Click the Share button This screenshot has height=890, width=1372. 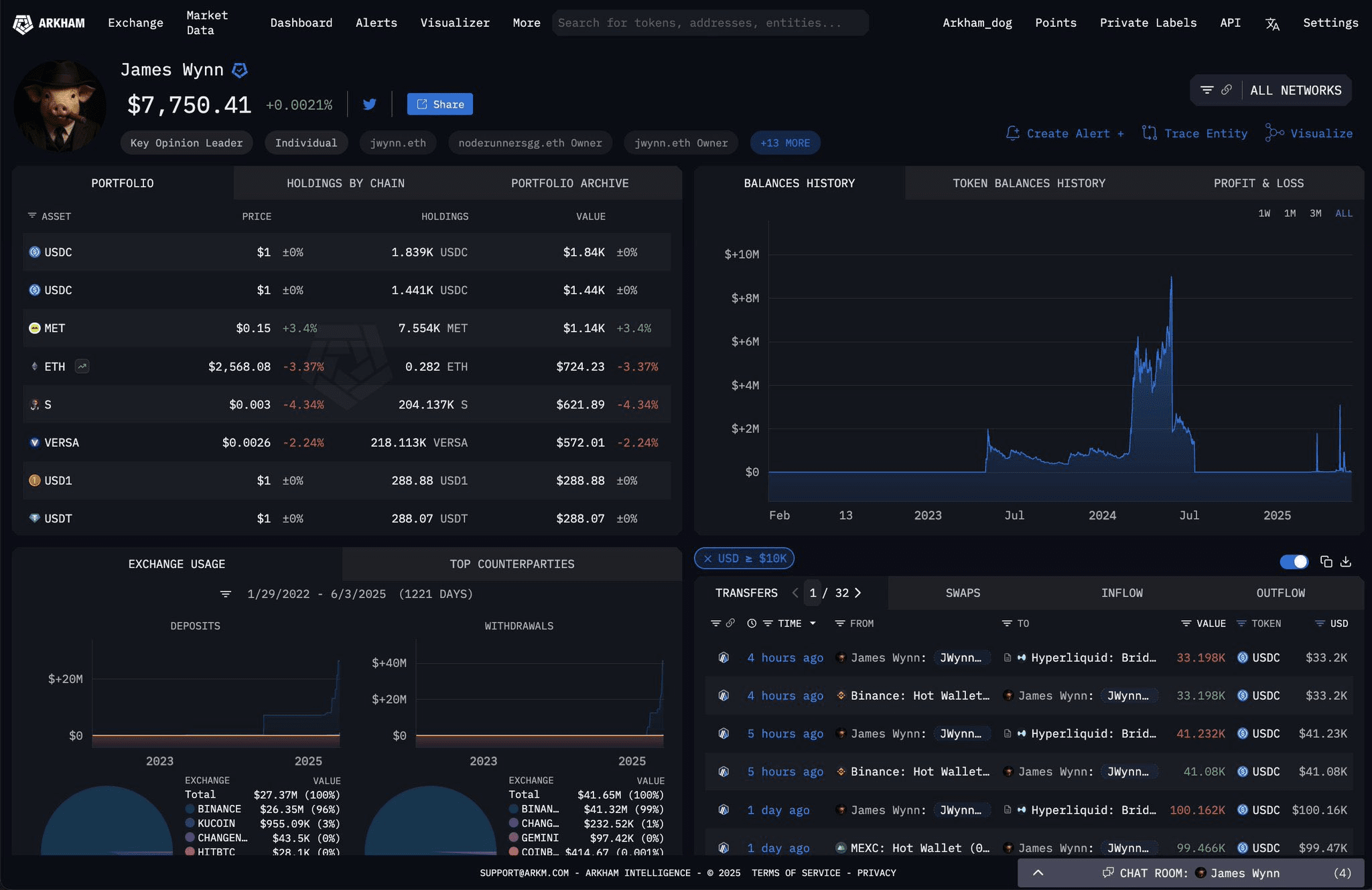pyautogui.click(x=440, y=104)
